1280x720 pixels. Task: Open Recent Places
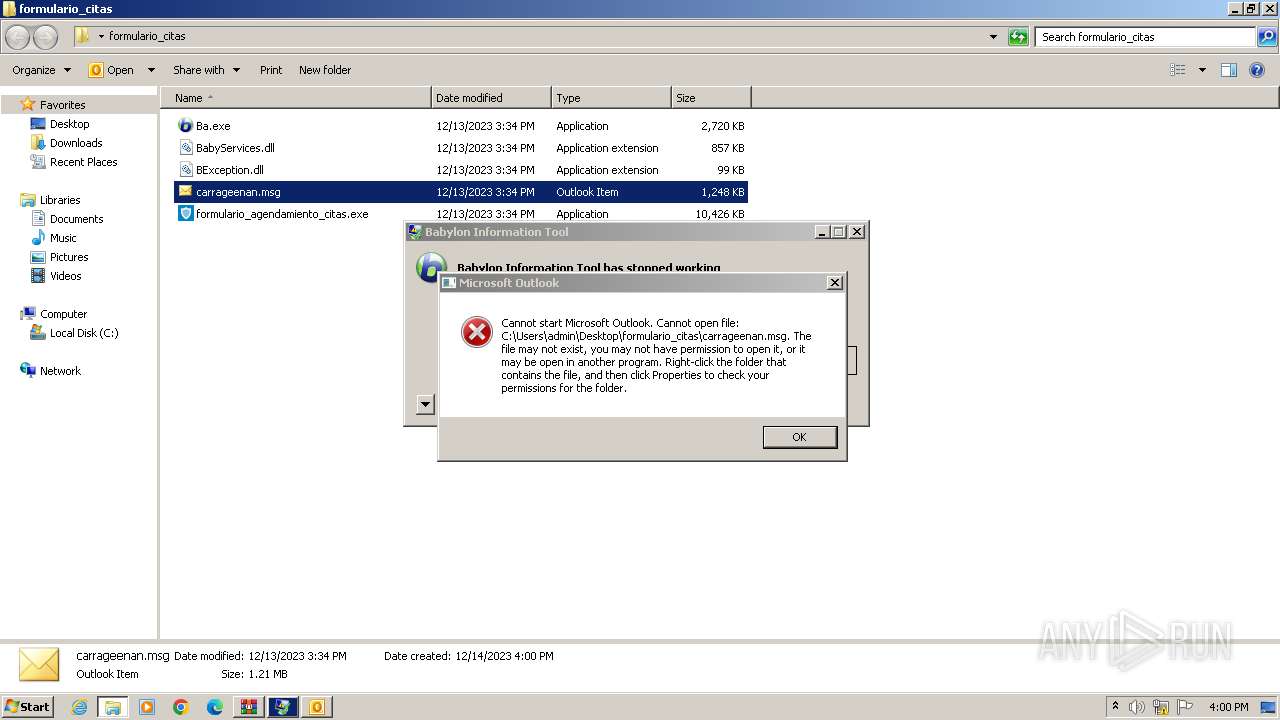83,162
